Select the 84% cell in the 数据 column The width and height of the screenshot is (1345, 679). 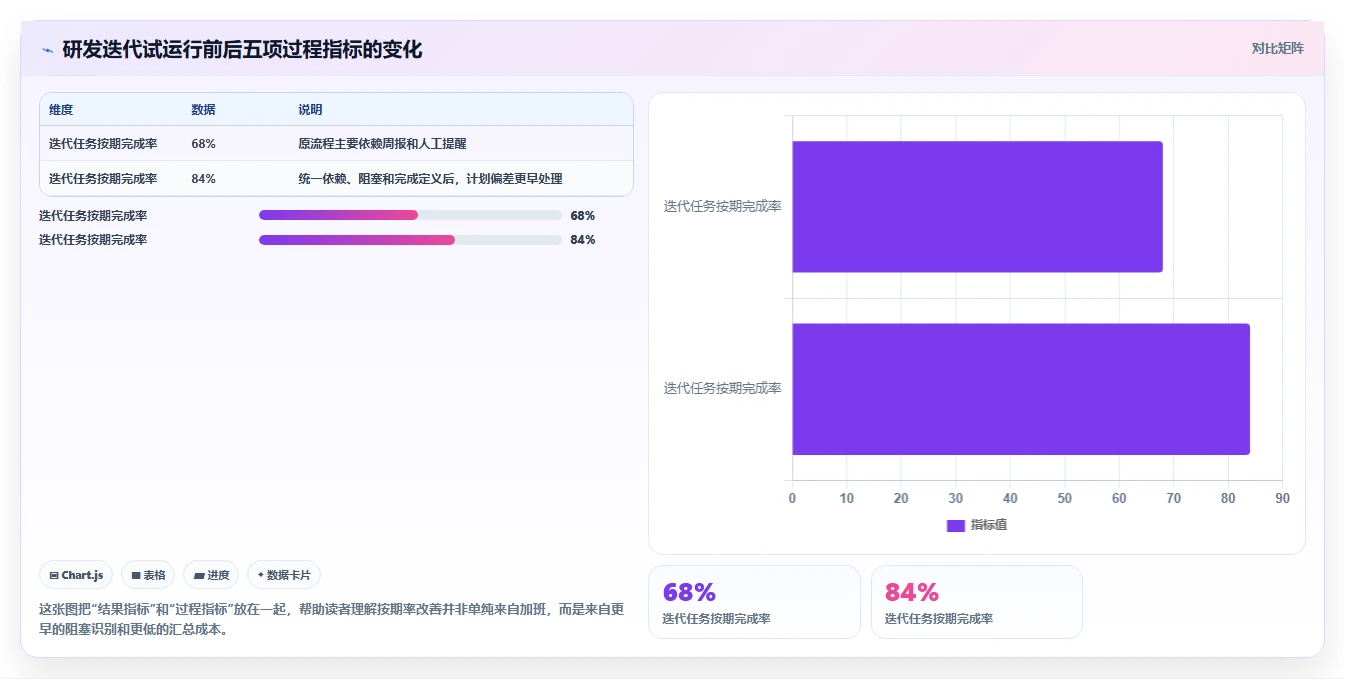pyautogui.click(x=203, y=179)
